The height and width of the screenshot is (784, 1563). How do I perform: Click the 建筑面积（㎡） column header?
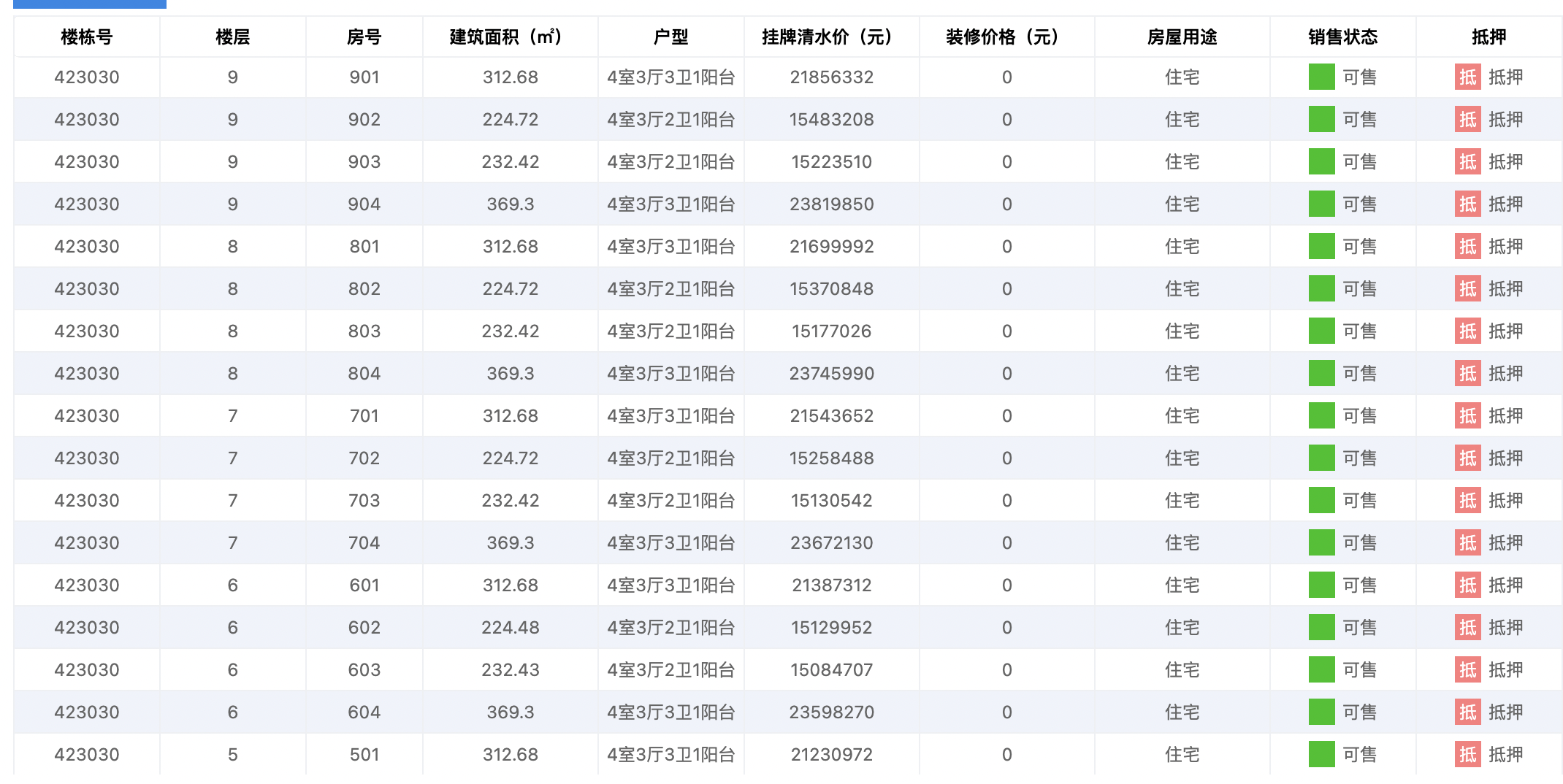(511, 37)
